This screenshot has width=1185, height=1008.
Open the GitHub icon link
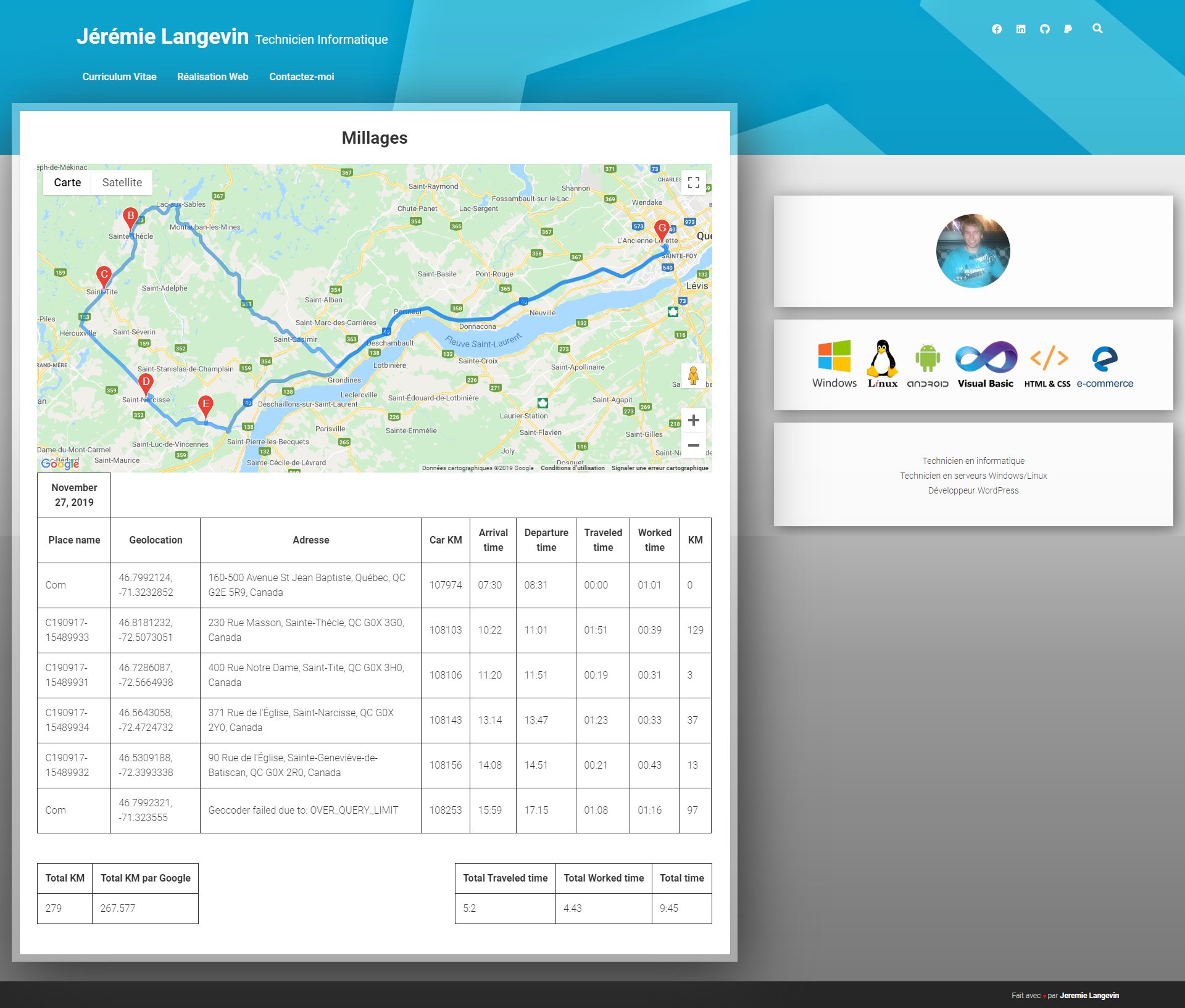(x=1044, y=29)
